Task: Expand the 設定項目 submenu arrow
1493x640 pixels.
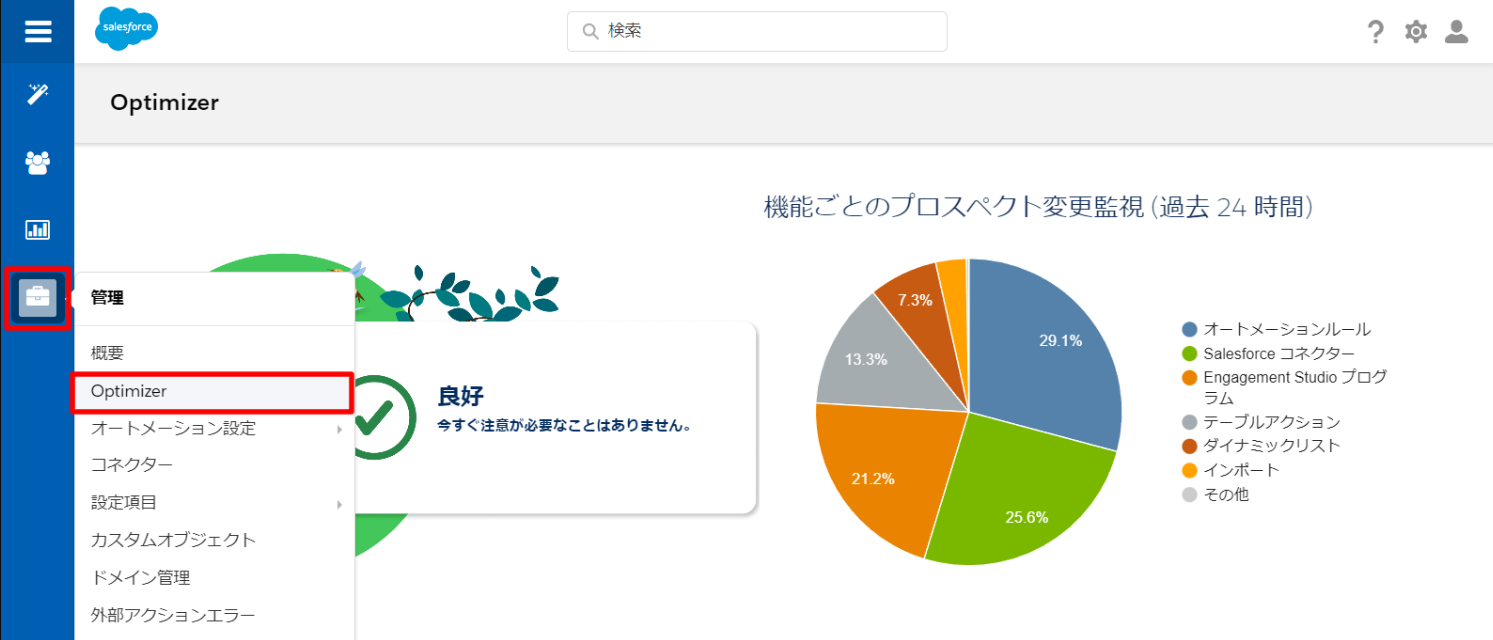Action: click(340, 504)
